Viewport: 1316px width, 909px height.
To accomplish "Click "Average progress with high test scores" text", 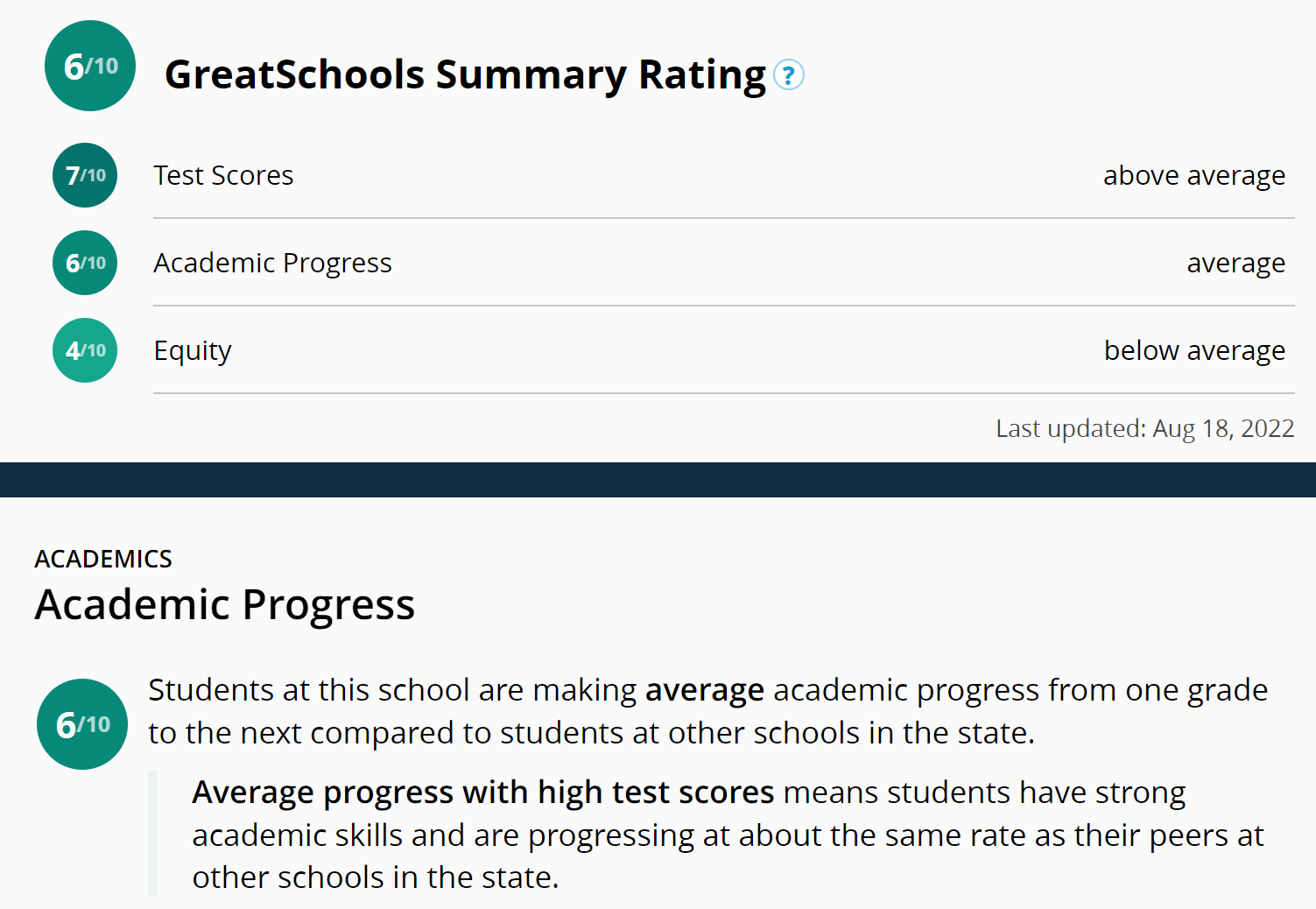I will 482,793.
